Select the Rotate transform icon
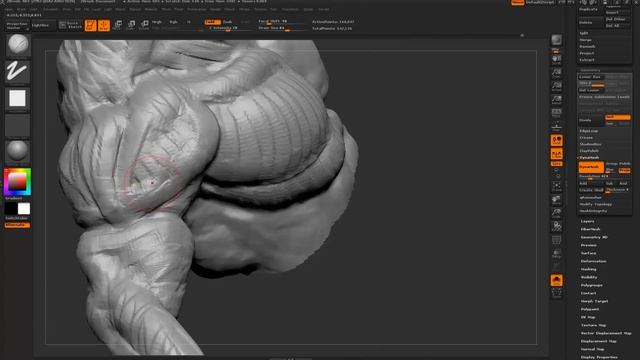This screenshot has height=360, width=640. (144, 25)
